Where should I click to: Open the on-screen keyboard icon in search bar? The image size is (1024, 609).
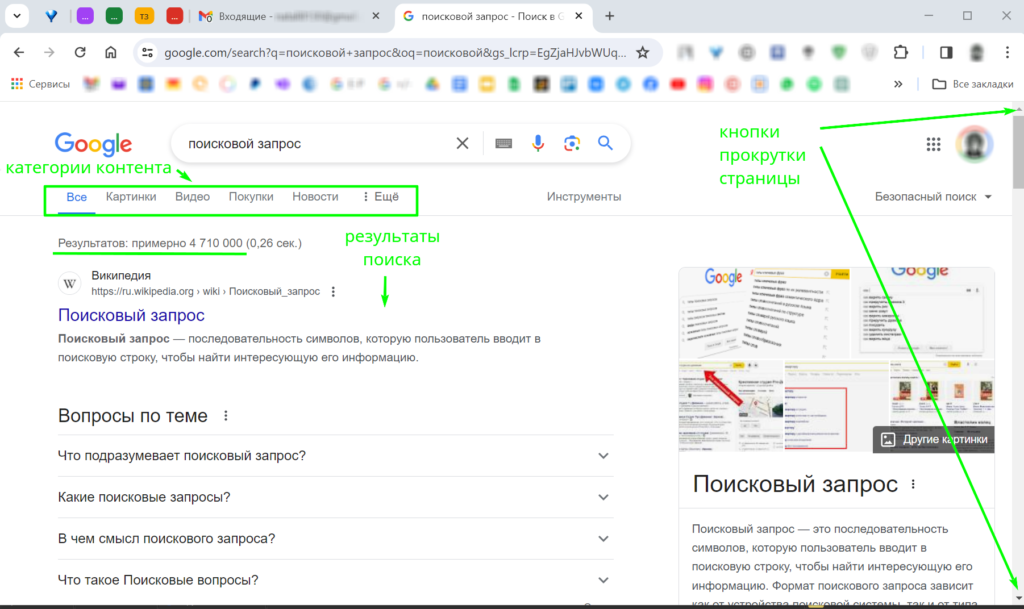(504, 144)
